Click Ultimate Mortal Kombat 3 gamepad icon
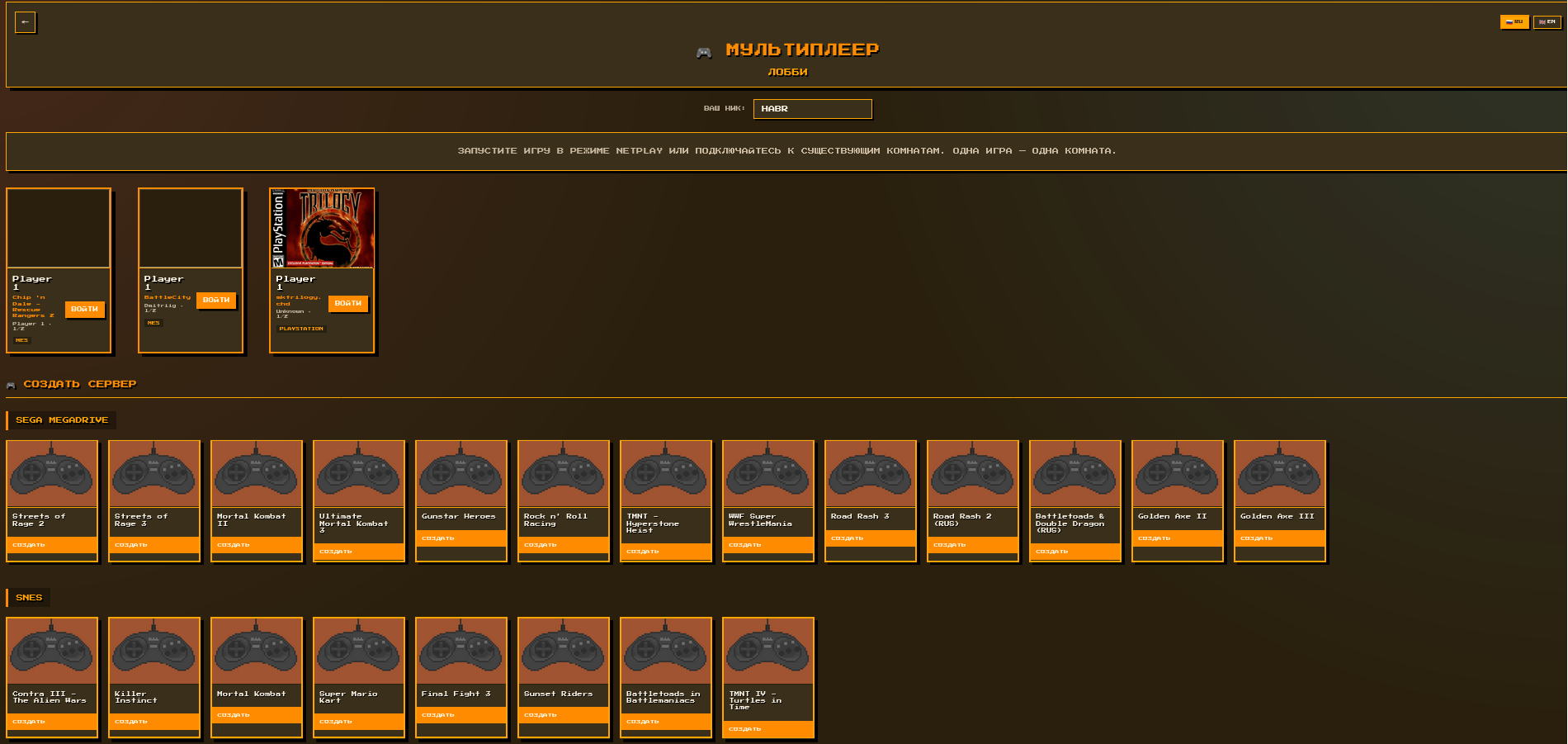The image size is (1568, 744). pos(359,474)
